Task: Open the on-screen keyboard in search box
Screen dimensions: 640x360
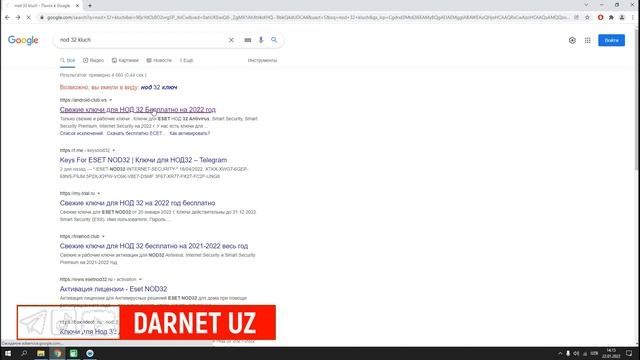Action: click(x=248, y=40)
